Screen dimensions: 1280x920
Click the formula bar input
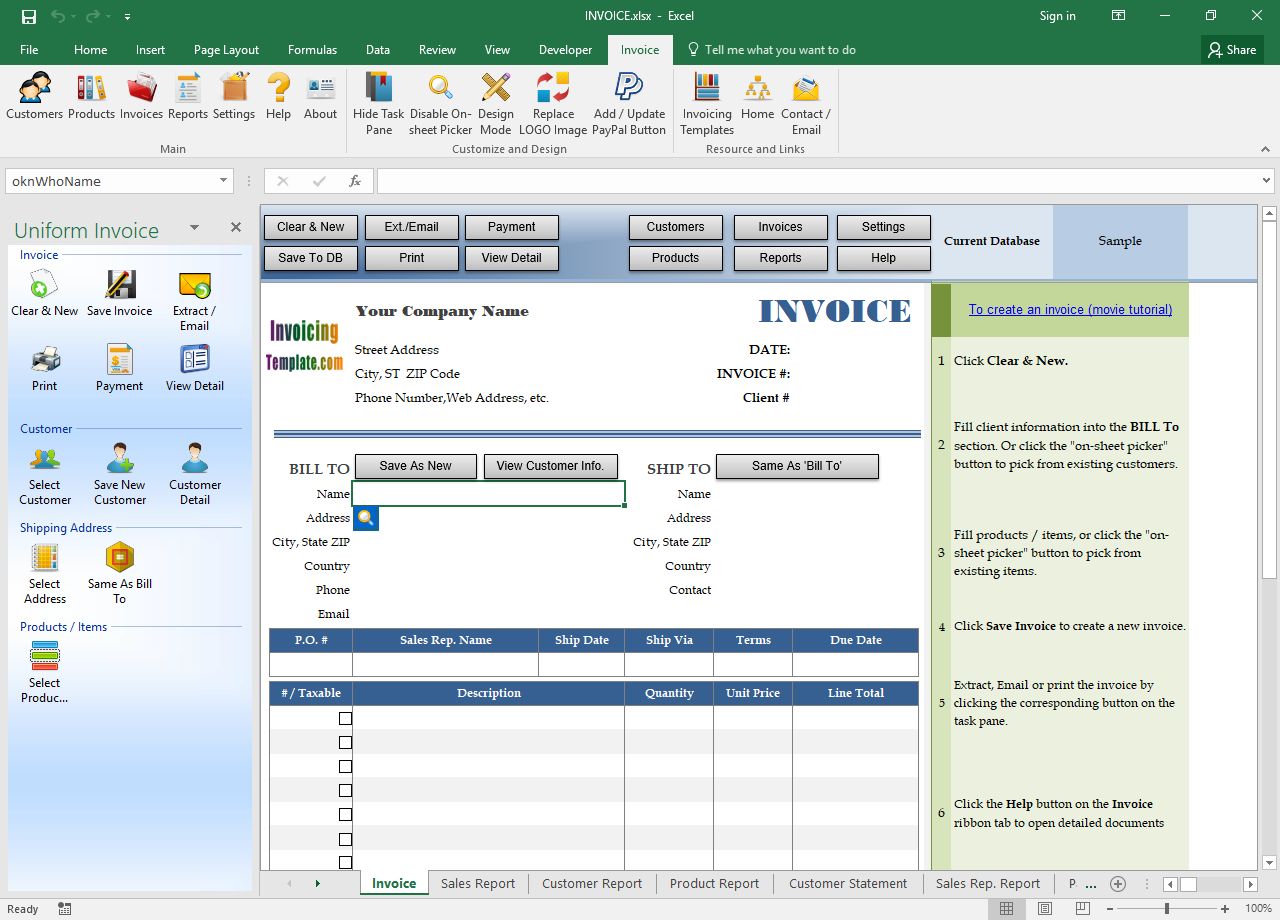[x=816, y=181]
